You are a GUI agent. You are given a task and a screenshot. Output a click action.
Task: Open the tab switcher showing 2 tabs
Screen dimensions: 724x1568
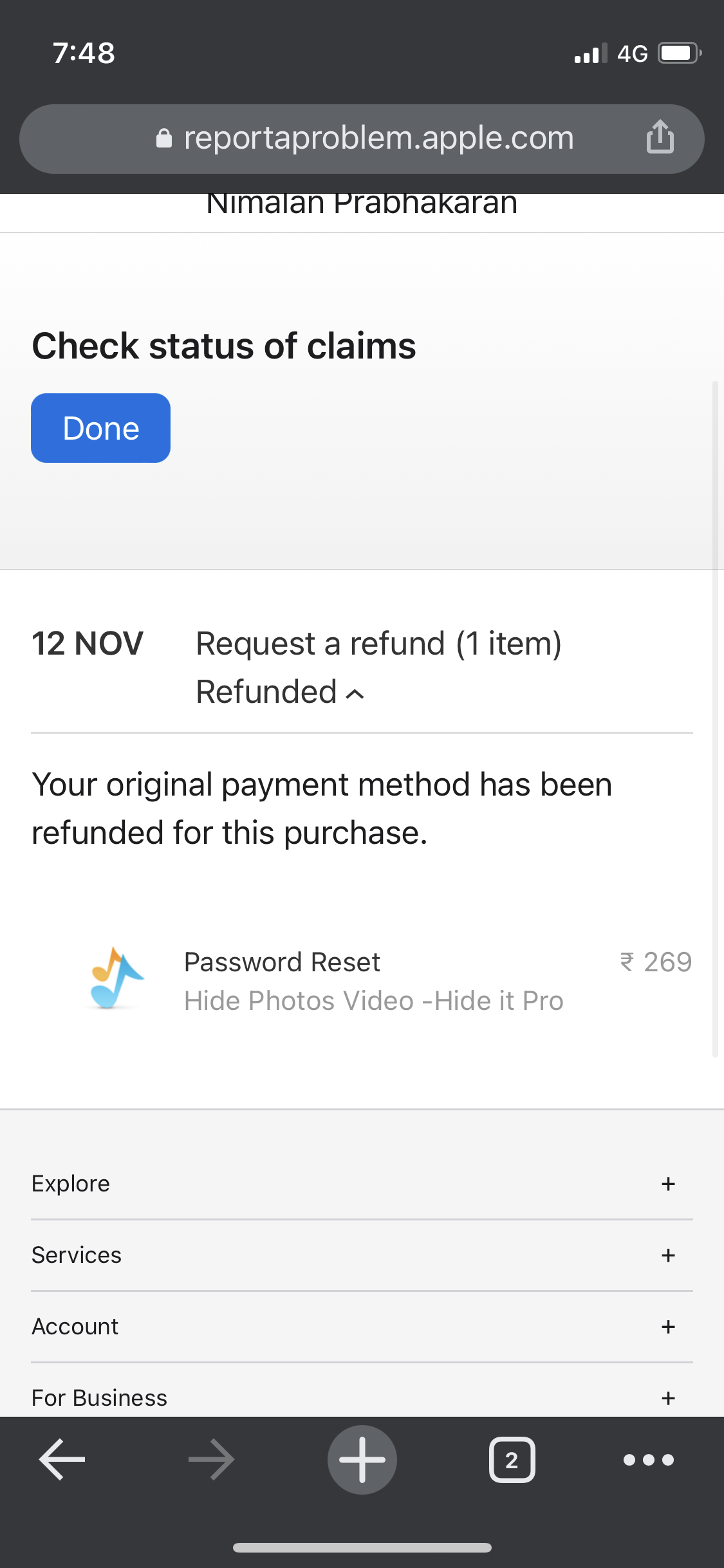click(512, 1459)
